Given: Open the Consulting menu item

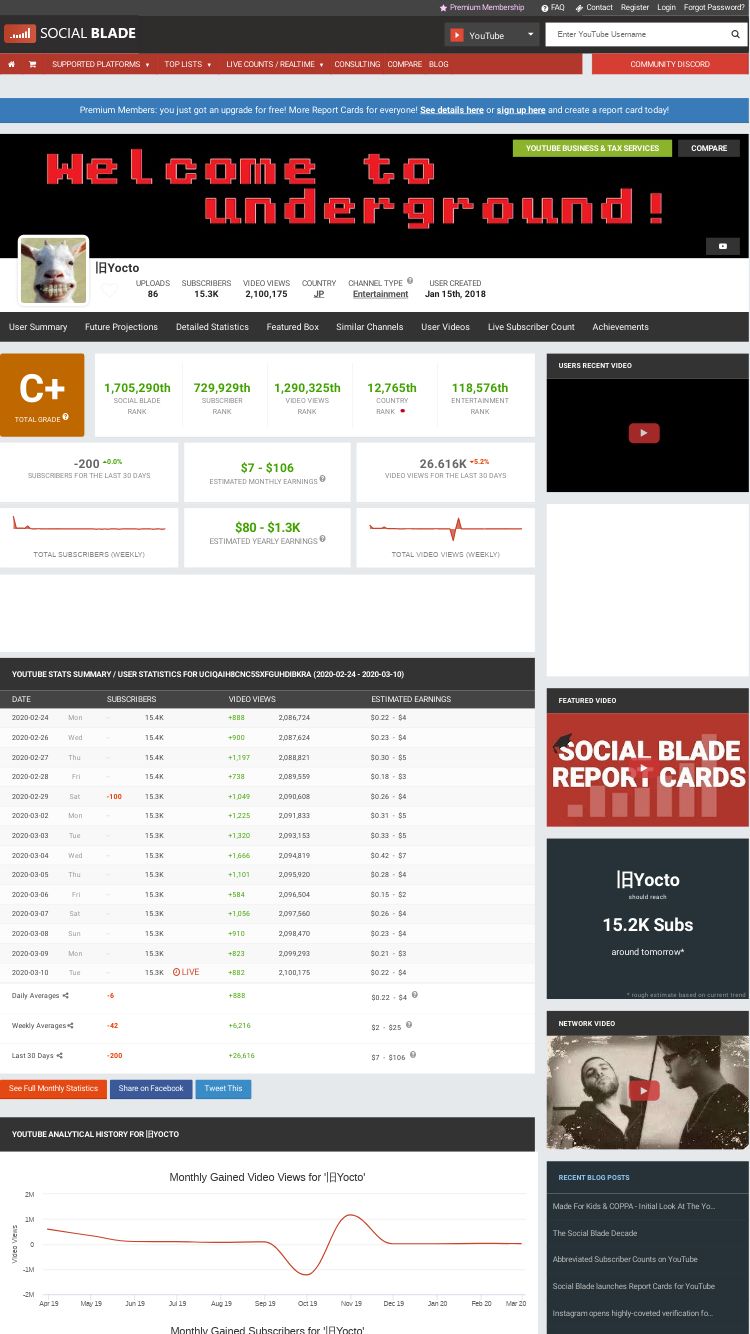Looking at the screenshot, I should click(357, 64).
